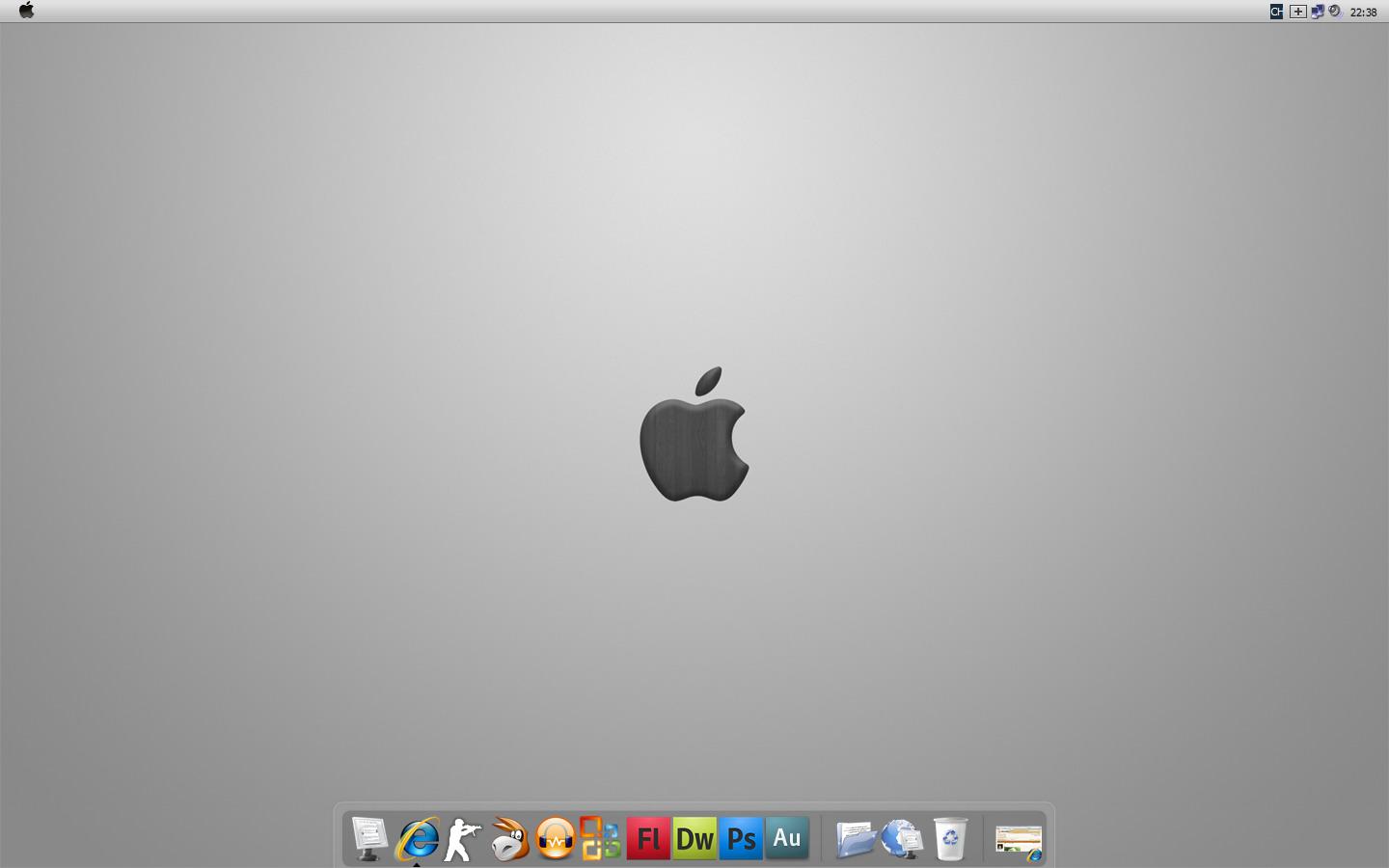Click the CH language indicator in tray

coord(1276,12)
